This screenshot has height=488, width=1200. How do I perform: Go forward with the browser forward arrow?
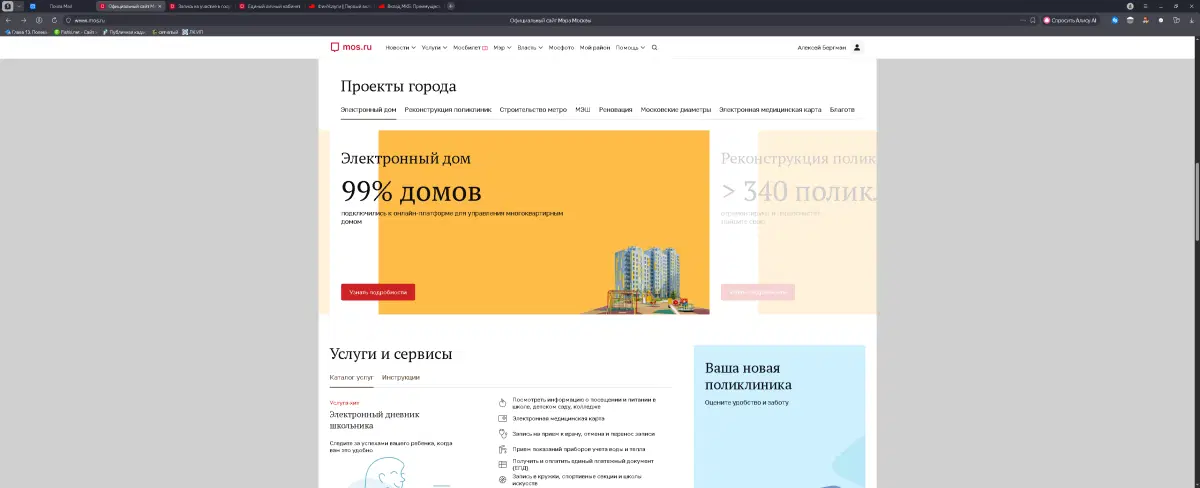pyautogui.click(x=23, y=19)
